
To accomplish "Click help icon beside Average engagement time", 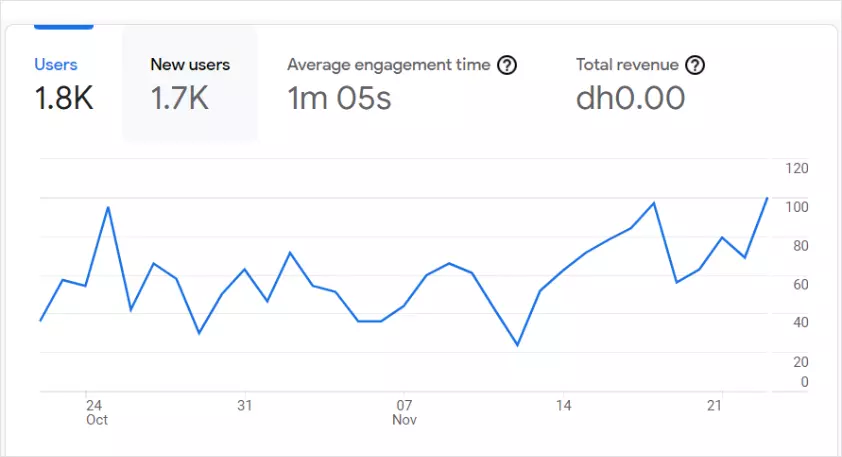I will 507,65.
